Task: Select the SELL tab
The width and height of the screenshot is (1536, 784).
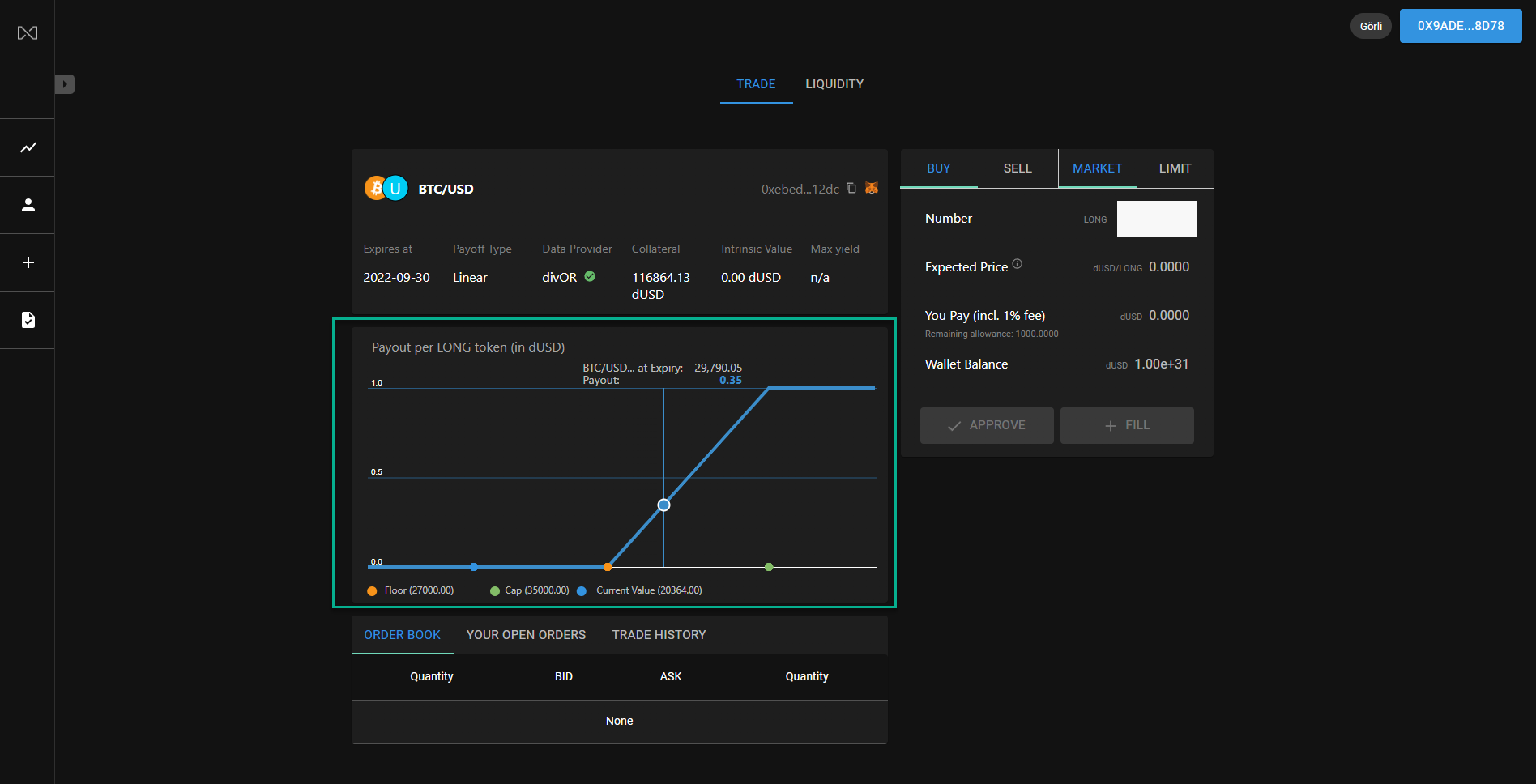Action: coord(1017,168)
